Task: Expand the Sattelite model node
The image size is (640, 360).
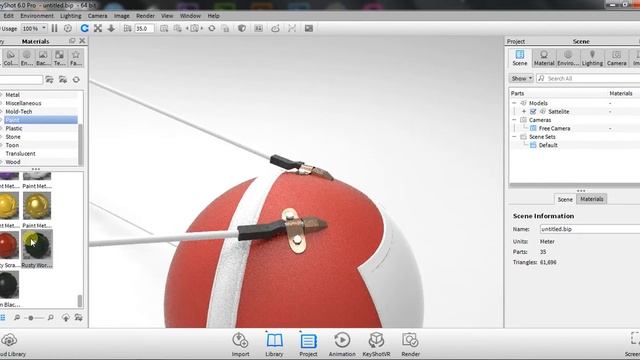Action: tap(524, 111)
